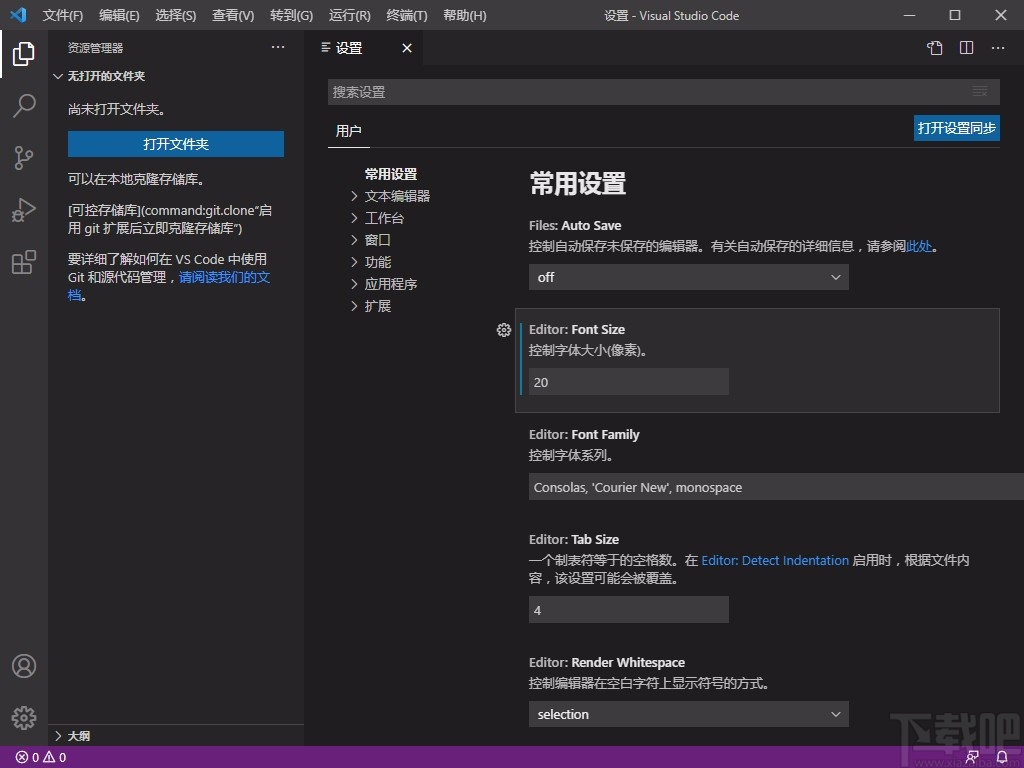Select the 用户 settings scope tab
Viewport: 1024px width, 768px height.
pyautogui.click(x=349, y=131)
